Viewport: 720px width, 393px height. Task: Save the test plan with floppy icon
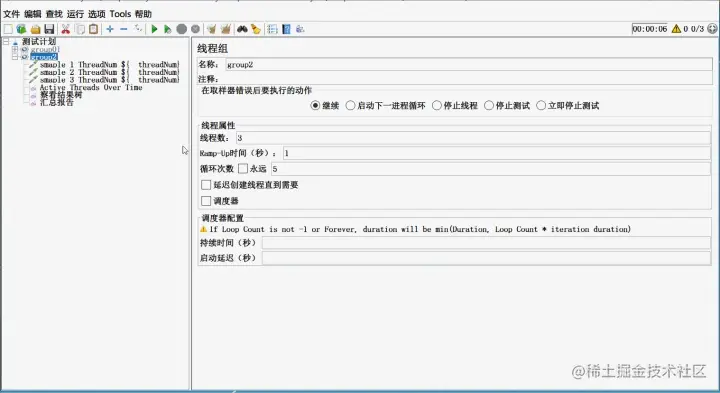pos(49,29)
